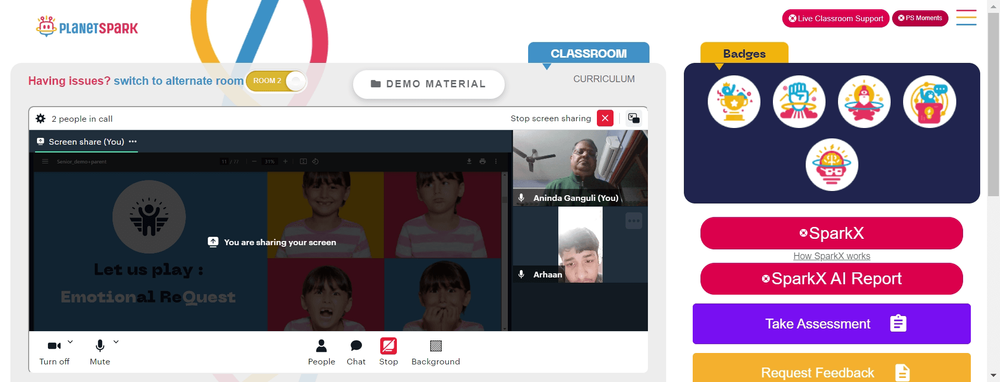1000x382 pixels.
Task: Select the Badges tab
Action: point(744,54)
